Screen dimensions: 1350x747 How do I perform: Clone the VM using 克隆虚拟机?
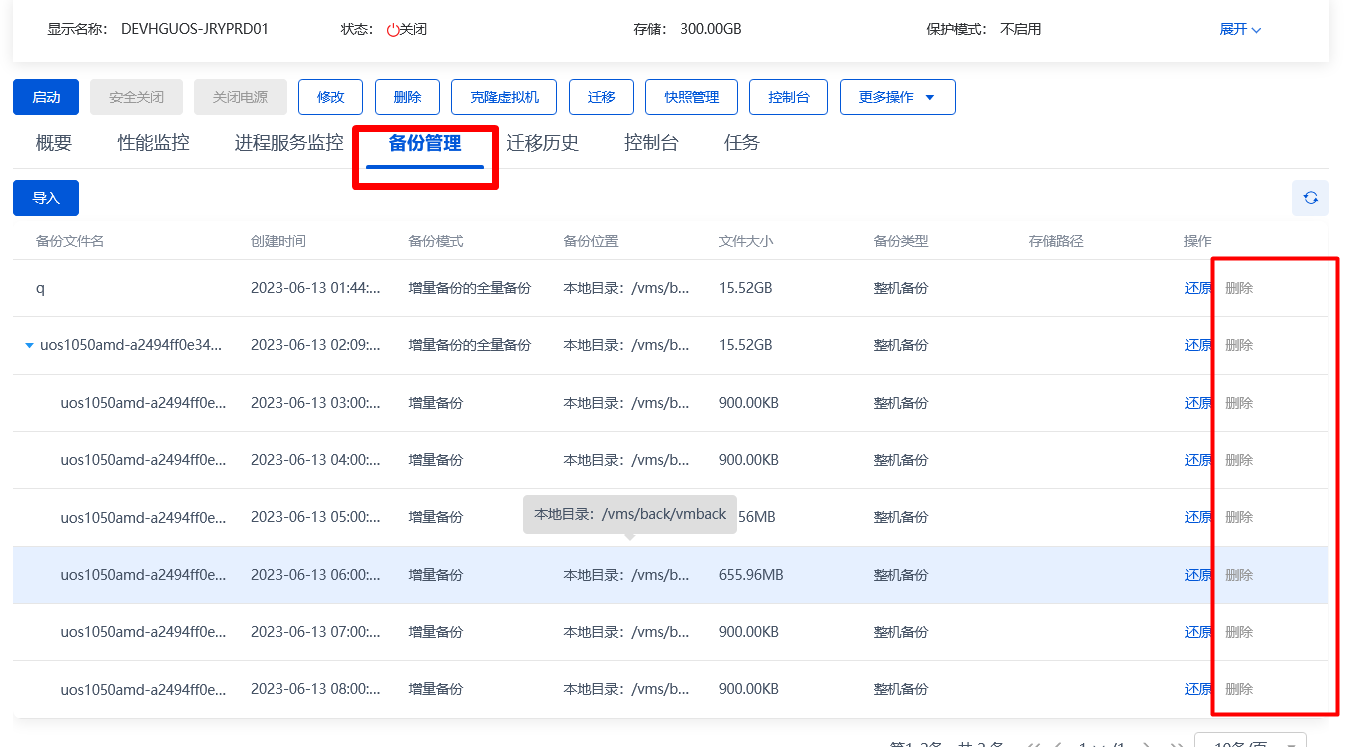click(x=505, y=97)
